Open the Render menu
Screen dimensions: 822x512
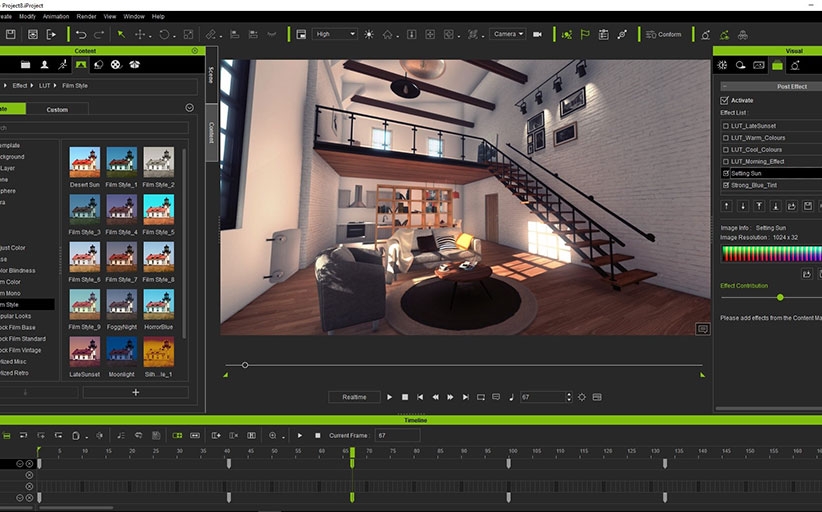[x=86, y=17]
